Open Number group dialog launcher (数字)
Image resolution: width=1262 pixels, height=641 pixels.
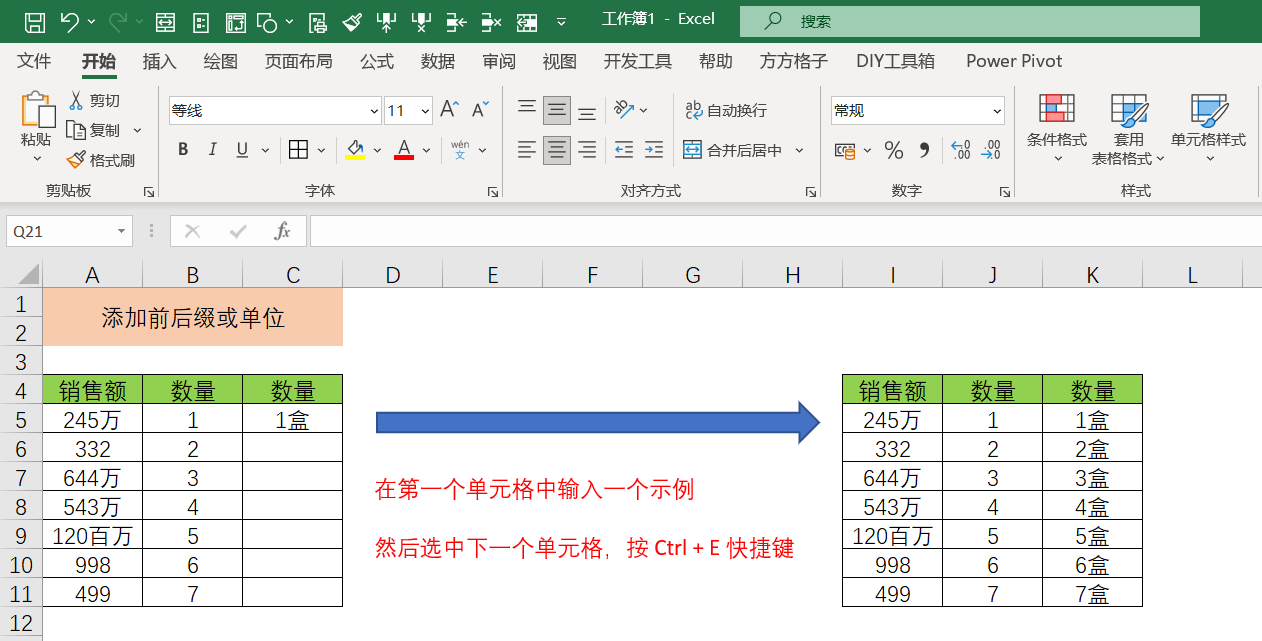(1005, 191)
